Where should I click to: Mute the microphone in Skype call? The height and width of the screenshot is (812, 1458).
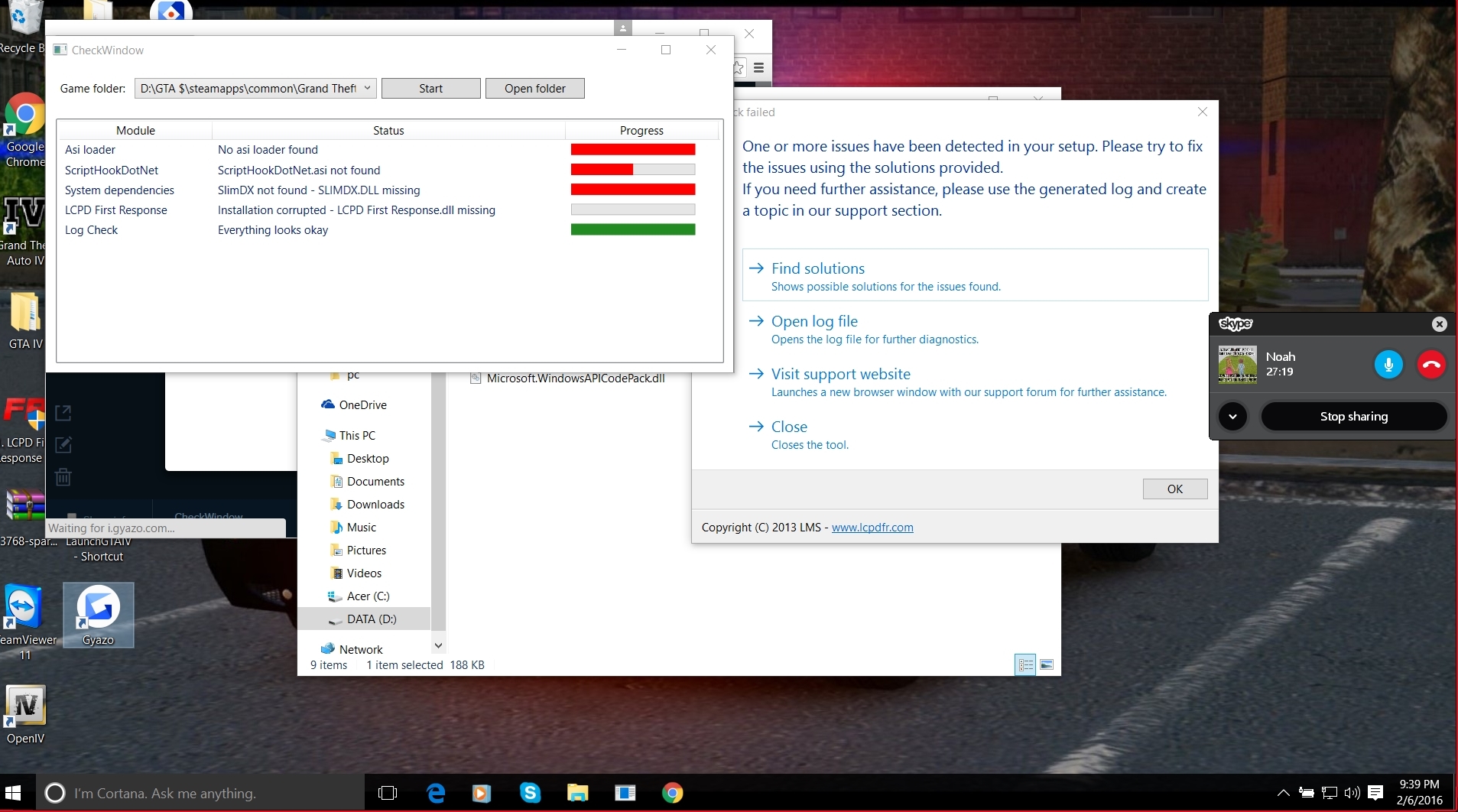(x=1388, y=364)
